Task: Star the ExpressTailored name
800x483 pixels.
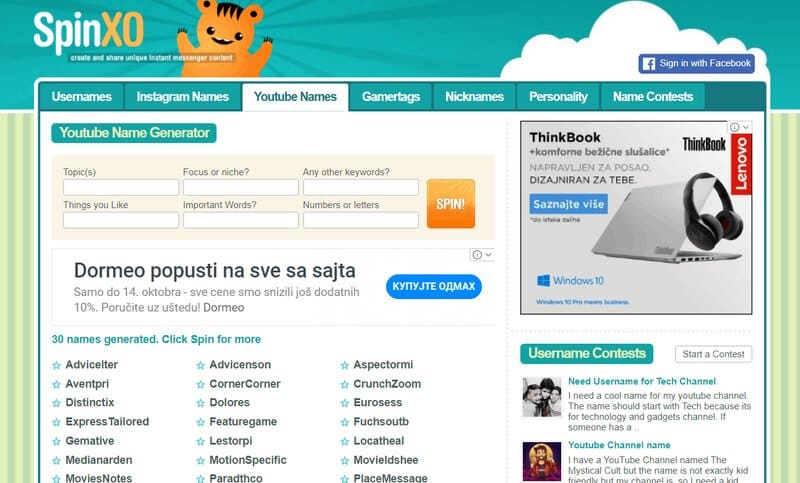Action: coord(56,422)
